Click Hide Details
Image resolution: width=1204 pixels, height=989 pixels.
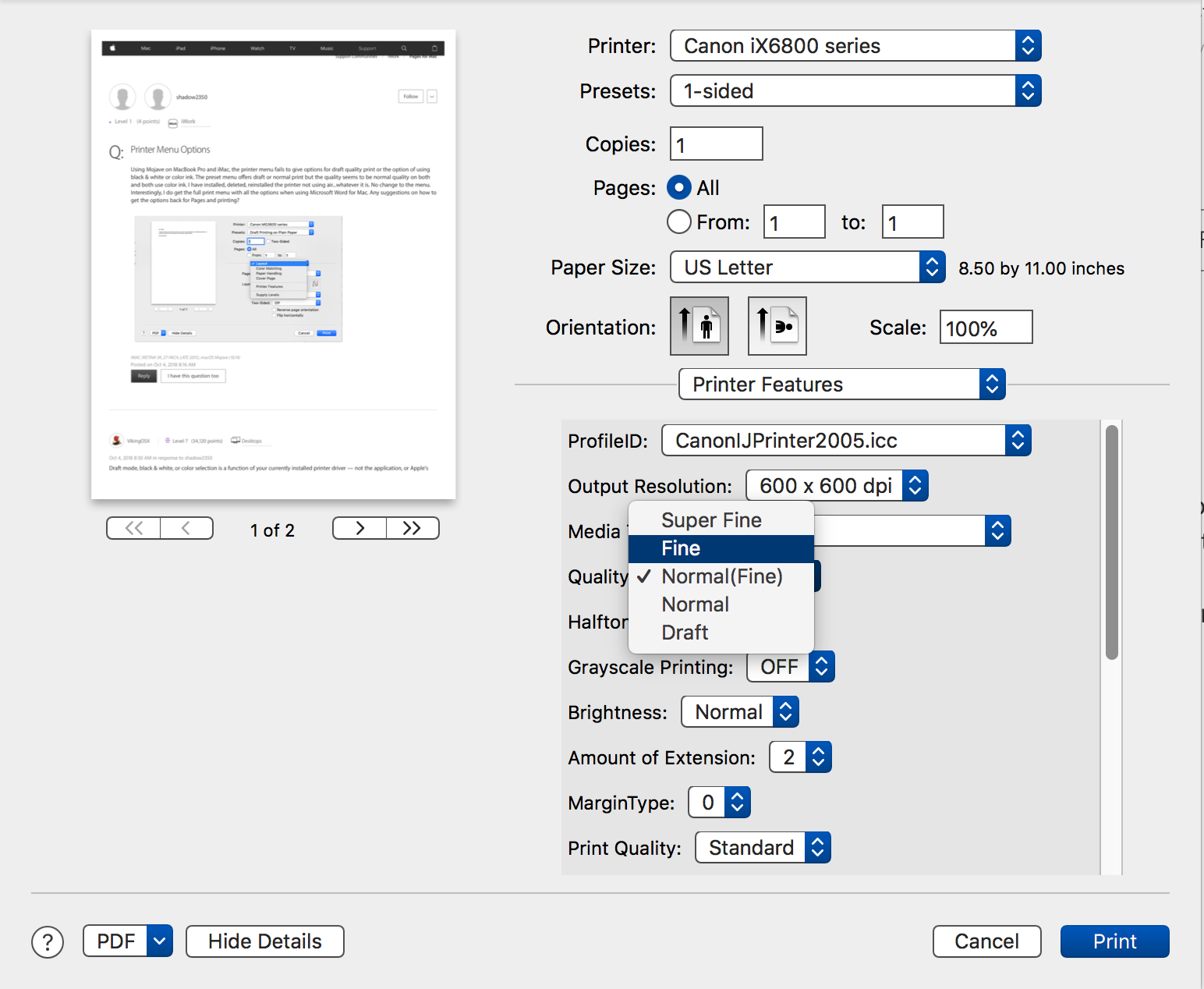(264, 941)
